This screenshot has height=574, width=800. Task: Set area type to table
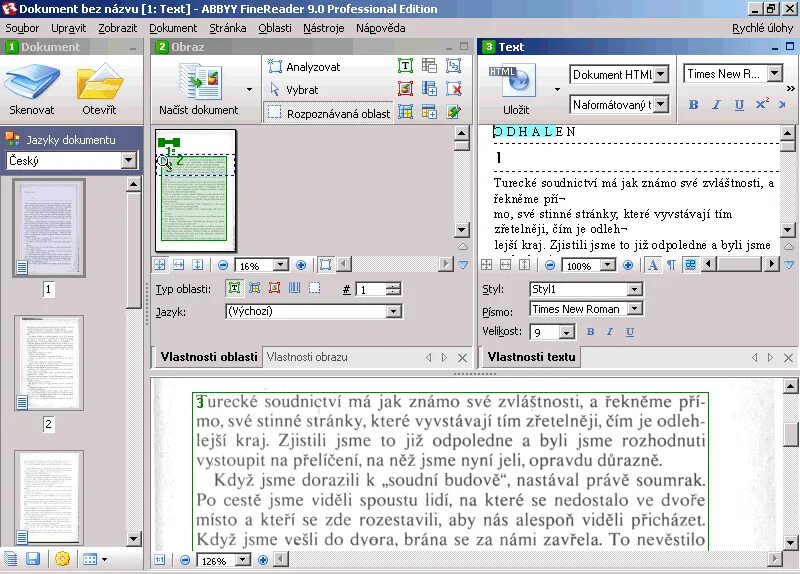coord(254,288)
